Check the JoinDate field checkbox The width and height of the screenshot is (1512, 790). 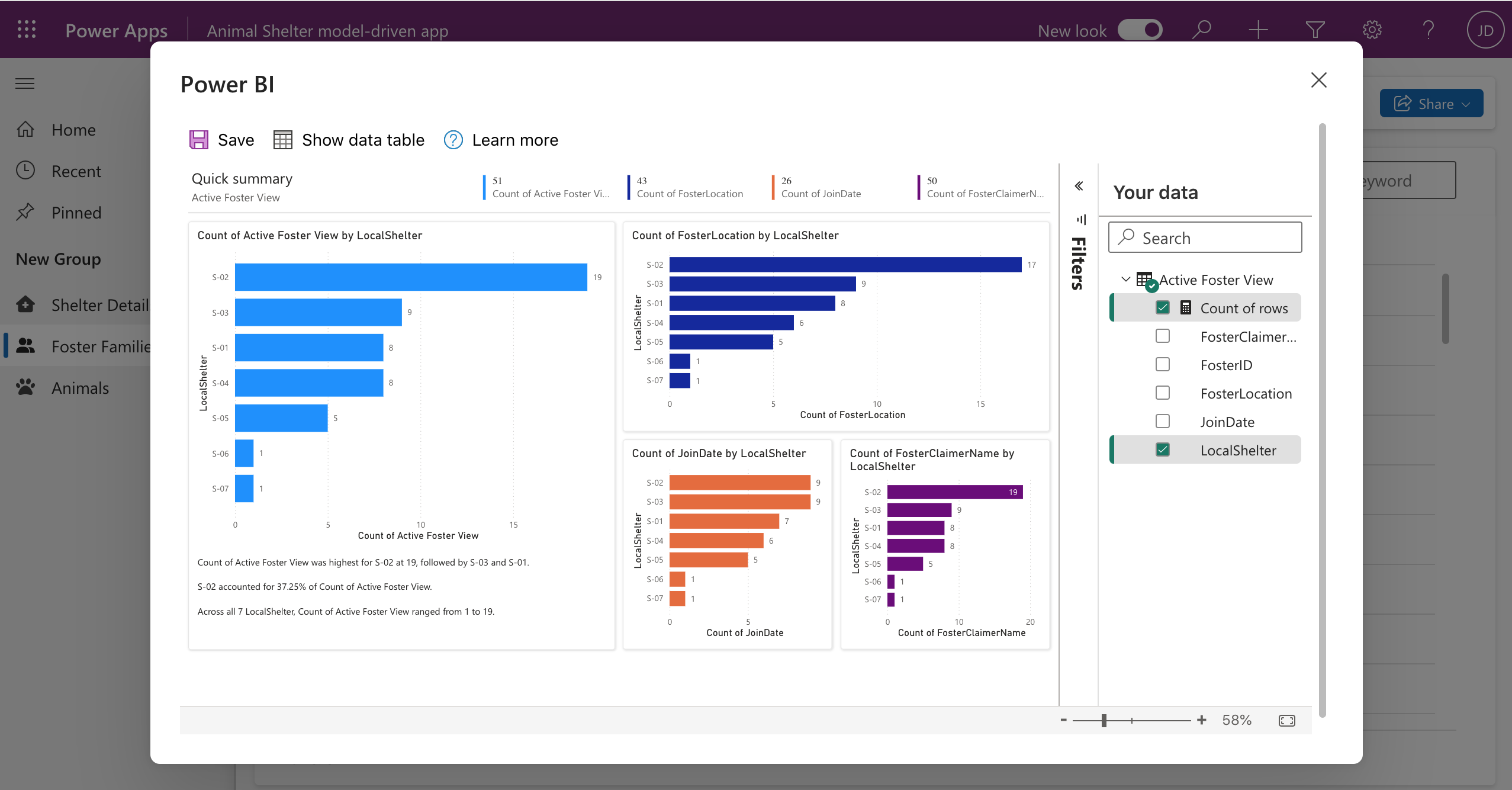(x=1162, y=421)
